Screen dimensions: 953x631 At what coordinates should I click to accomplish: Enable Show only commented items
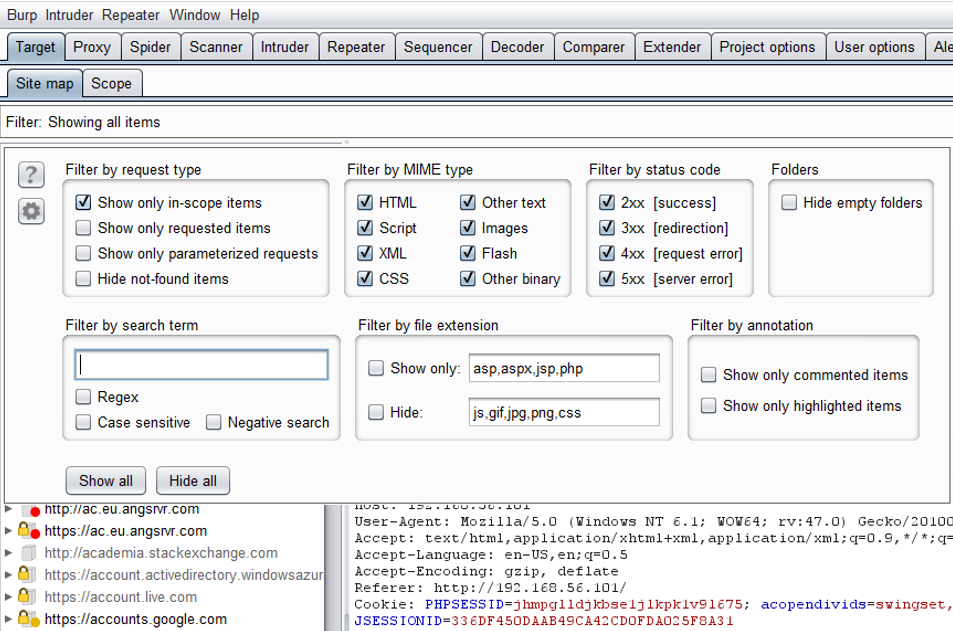709,374
